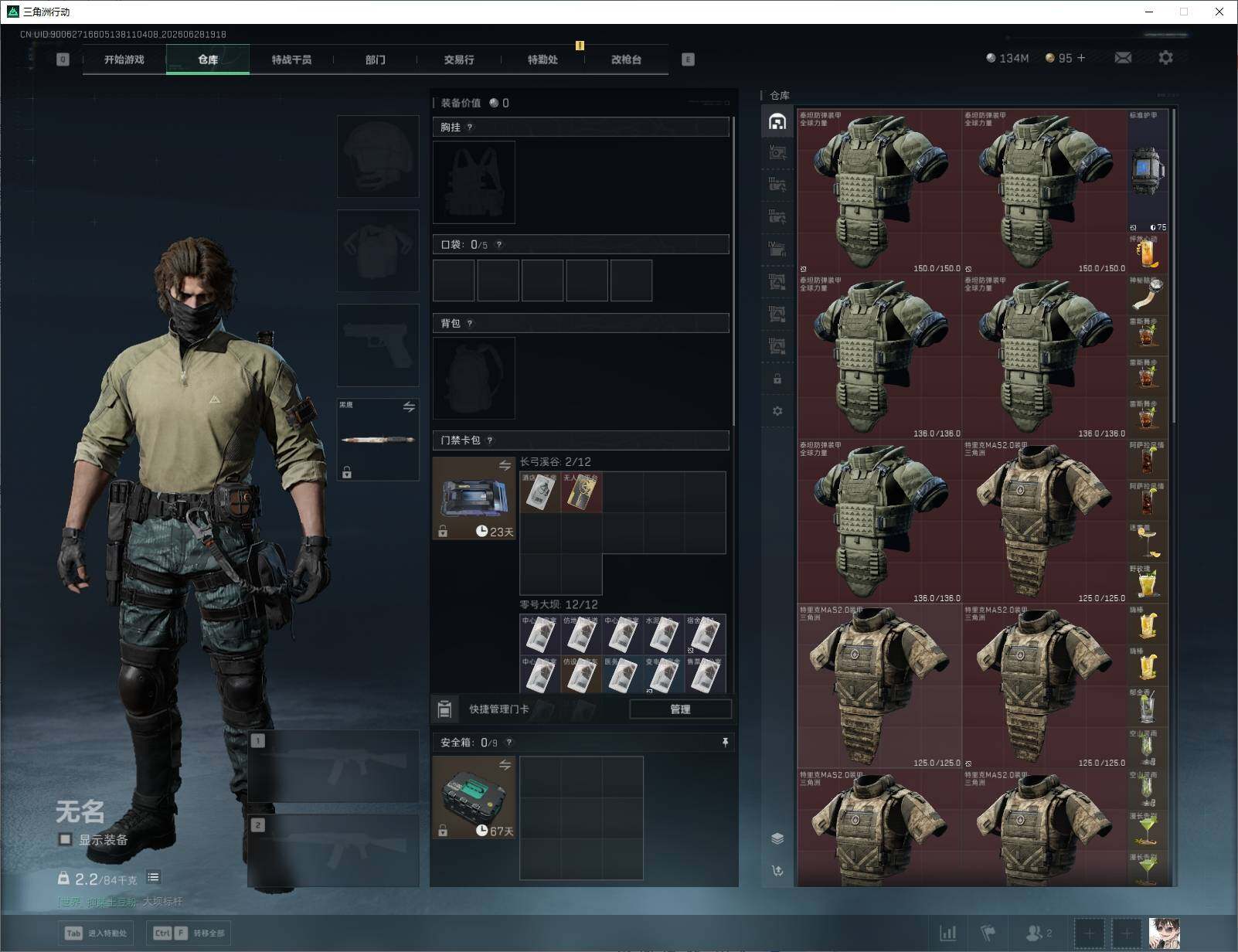Screen dimensions: 1238x952
Task: Click the swap icon on key card case
Action: (505, 465)
